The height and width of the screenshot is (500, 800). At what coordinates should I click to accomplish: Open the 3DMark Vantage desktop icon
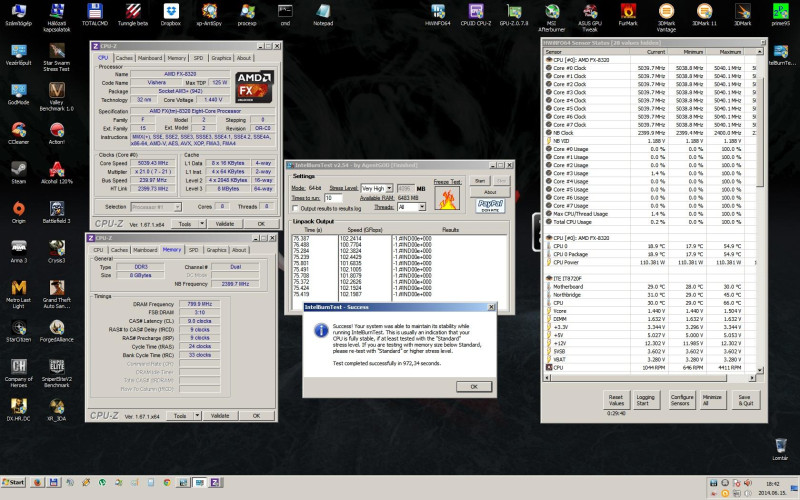[666, 17]
